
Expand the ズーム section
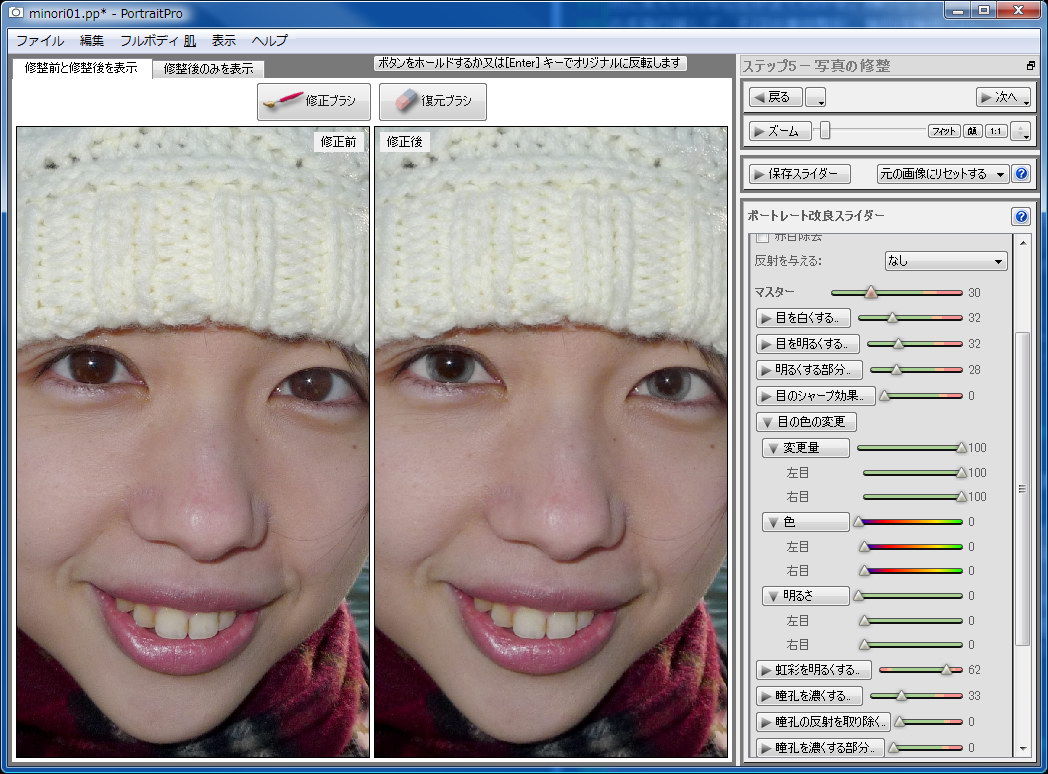point(779,131)
